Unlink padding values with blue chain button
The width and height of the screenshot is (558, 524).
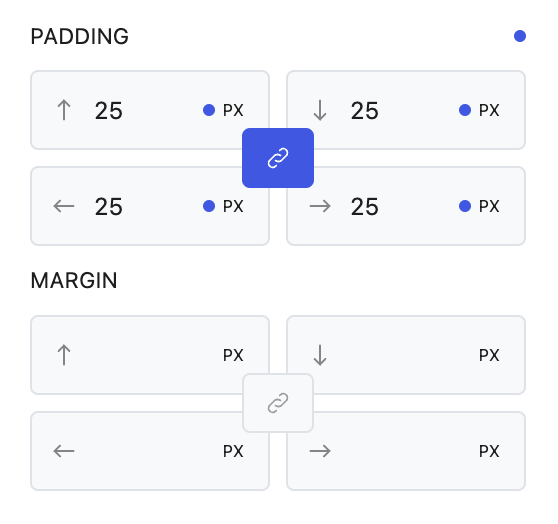pos(278,158)
